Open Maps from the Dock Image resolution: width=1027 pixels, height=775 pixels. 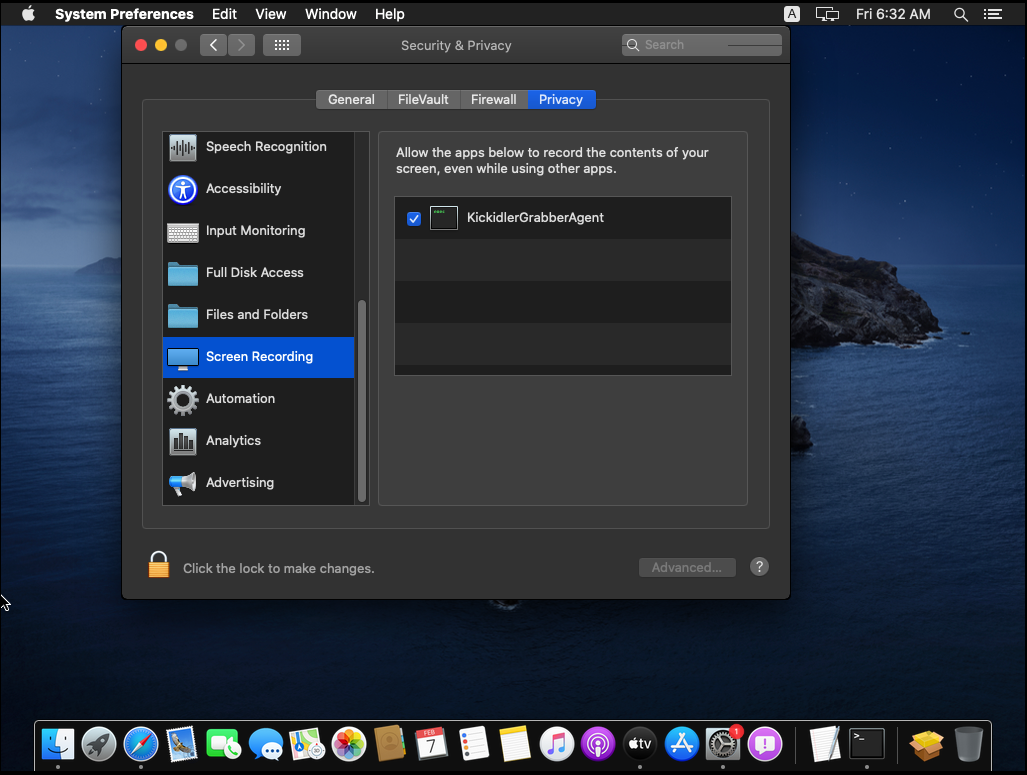coord(307,744)
